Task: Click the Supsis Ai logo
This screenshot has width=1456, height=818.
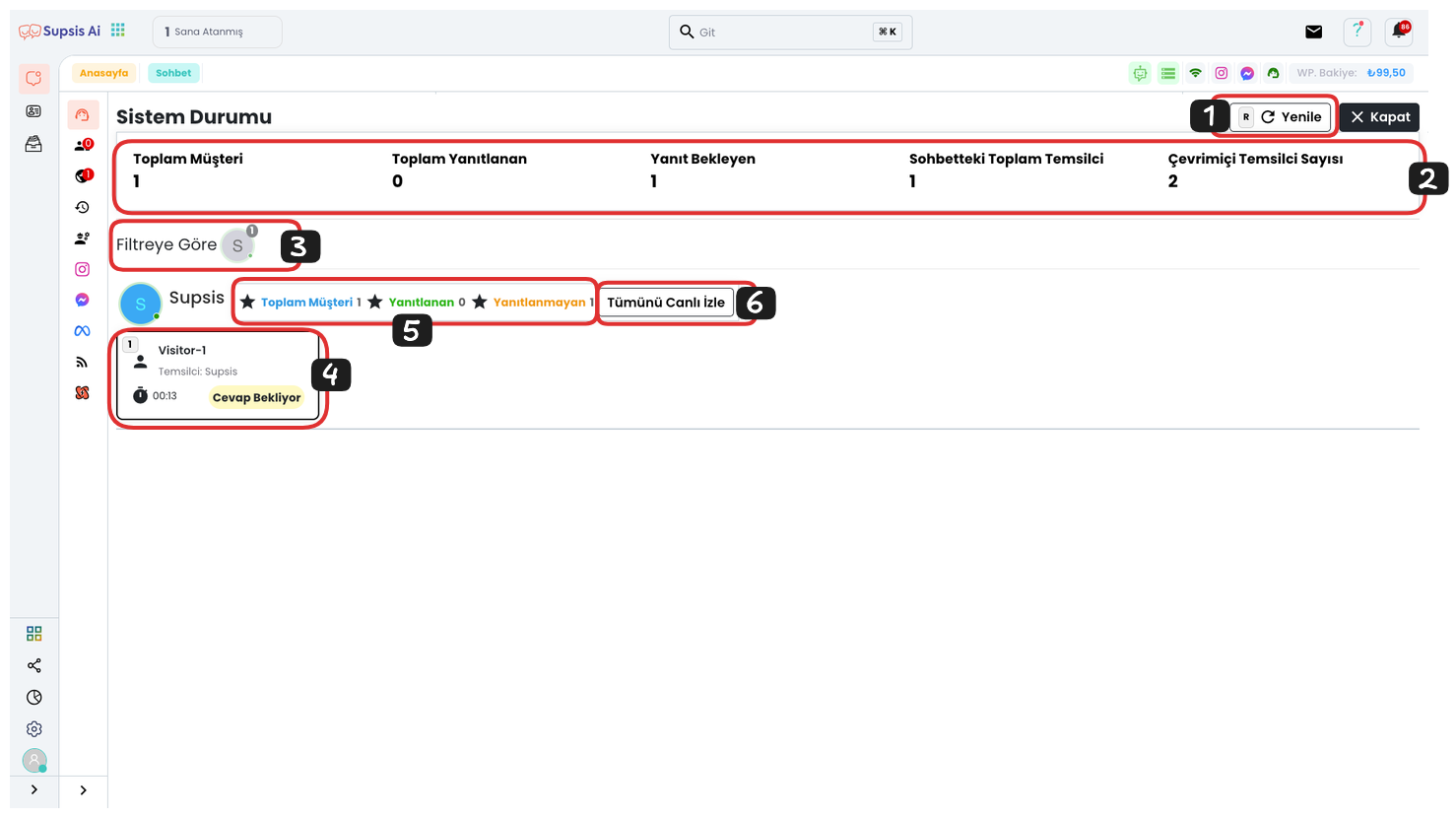Action: [x=59, y=32]
